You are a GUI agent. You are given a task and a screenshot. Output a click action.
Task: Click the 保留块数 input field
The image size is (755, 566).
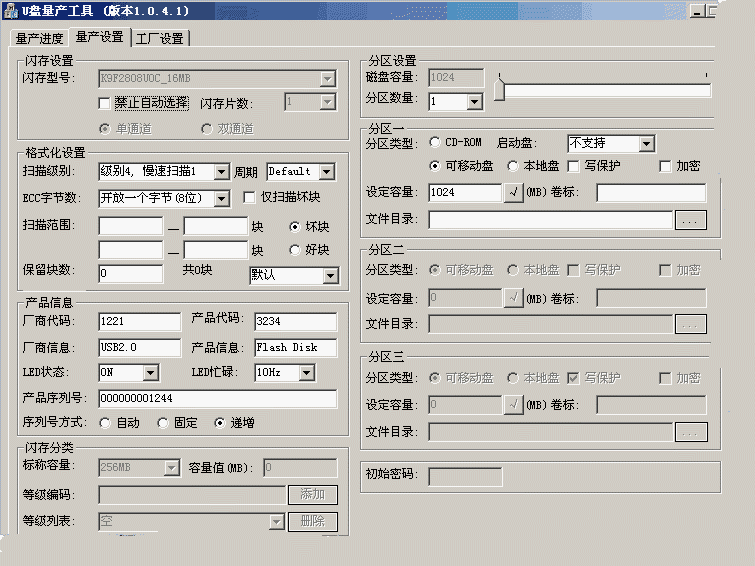coord(131,274)
